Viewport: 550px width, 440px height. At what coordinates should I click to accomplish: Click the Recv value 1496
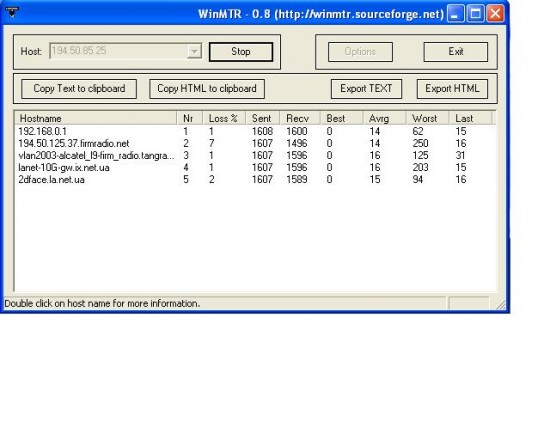coord(297,143)
